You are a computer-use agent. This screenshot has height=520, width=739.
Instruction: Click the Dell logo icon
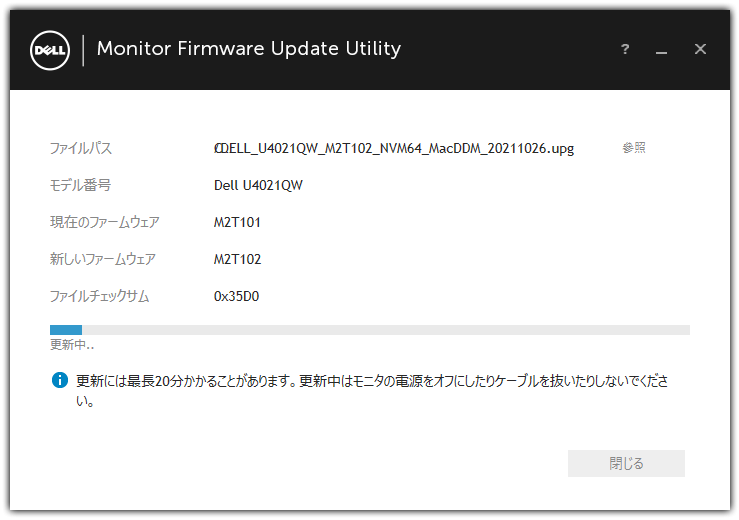pos(50,50)
